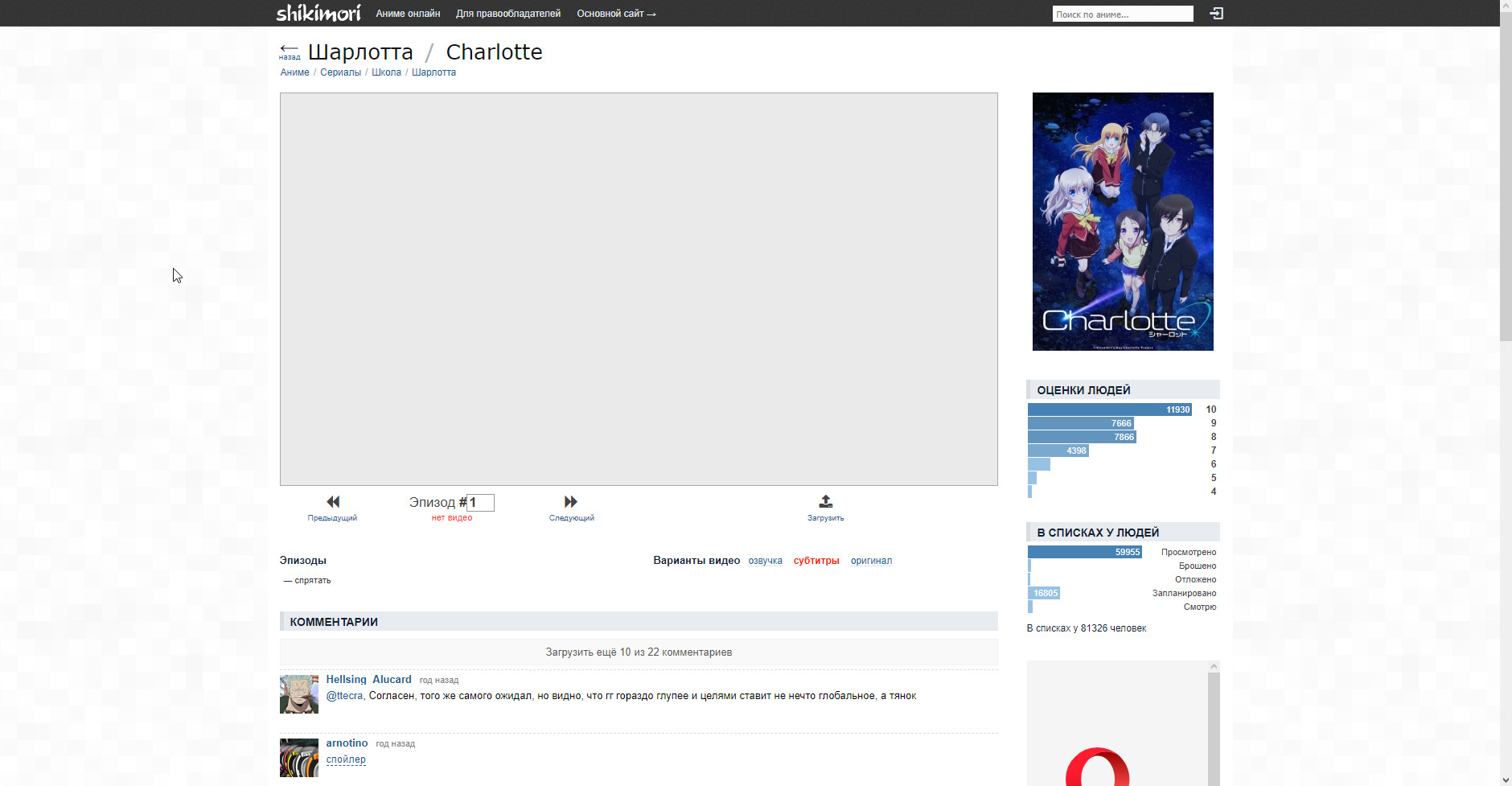Click the score 10 rating bar
Screen dimensions: 1512x786
tap(1109, 409)
